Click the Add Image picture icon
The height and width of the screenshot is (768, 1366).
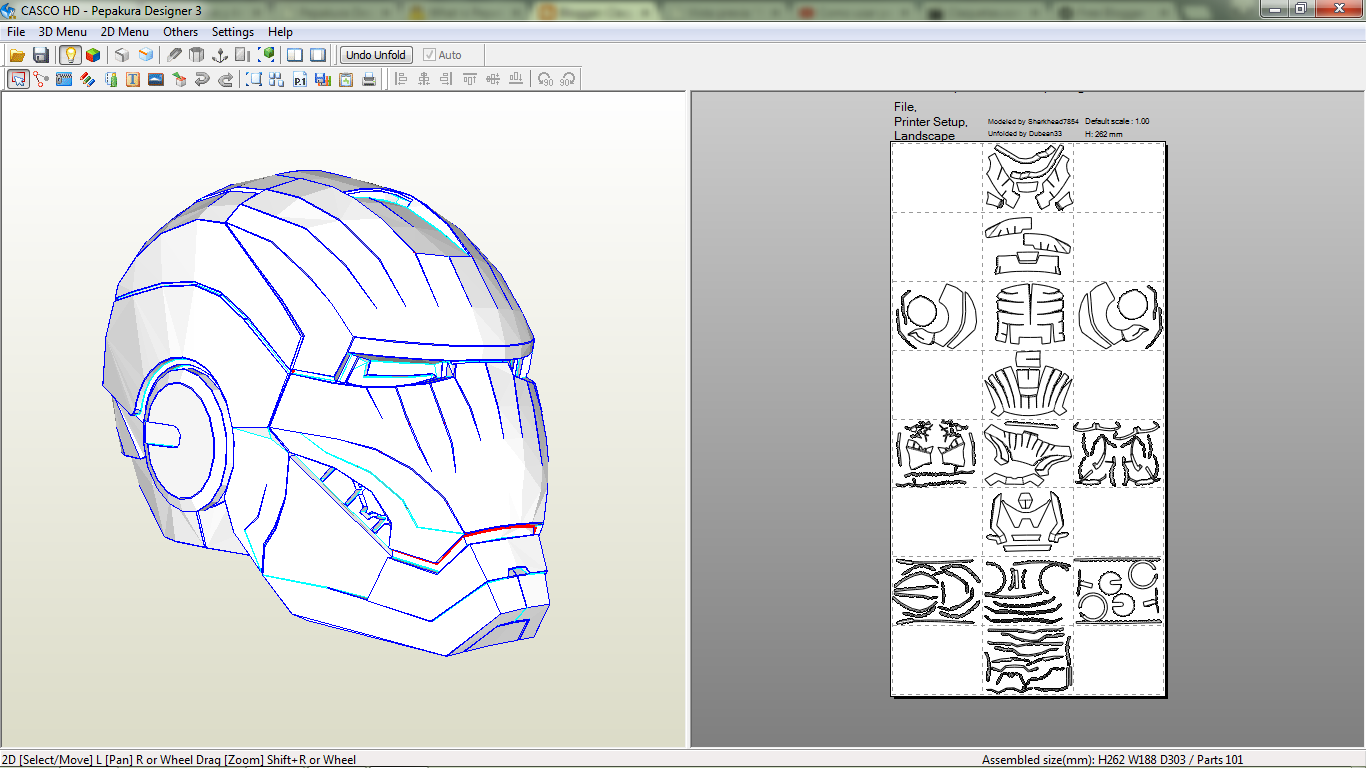(x=156, y=79)
